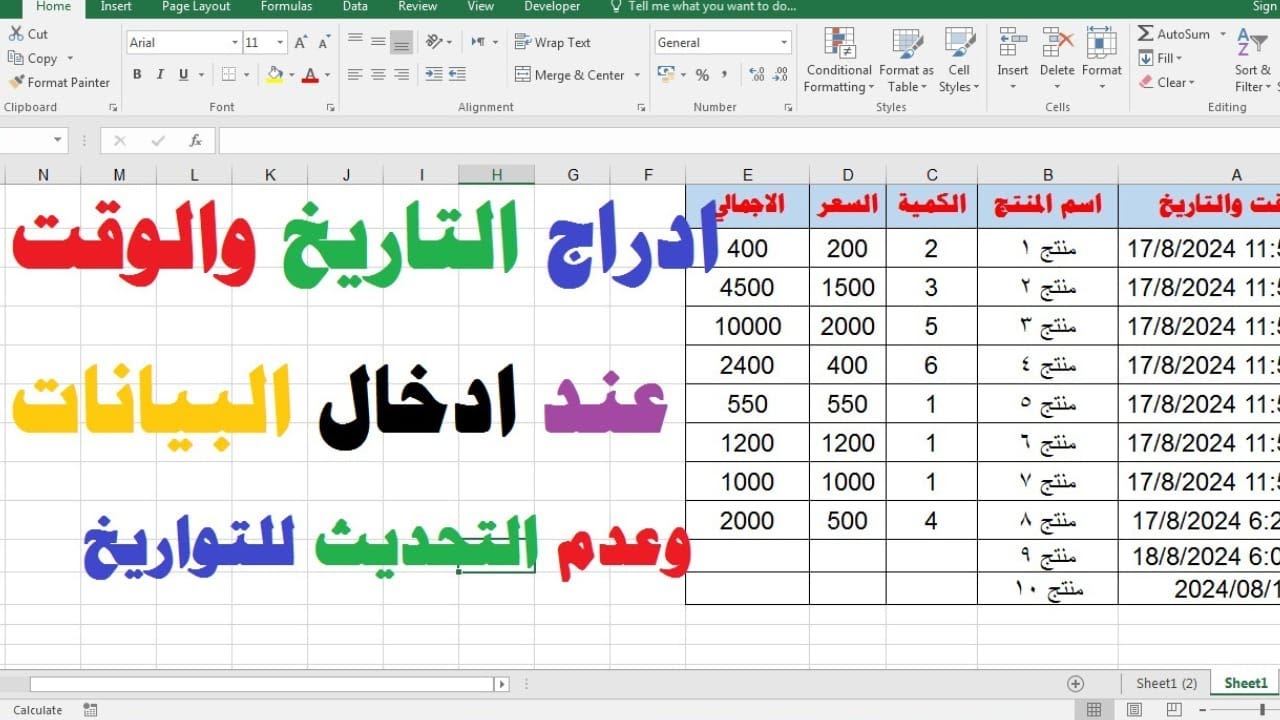
Task: Switch to the Insert ribbon tab
Action: tap(116, 7)
